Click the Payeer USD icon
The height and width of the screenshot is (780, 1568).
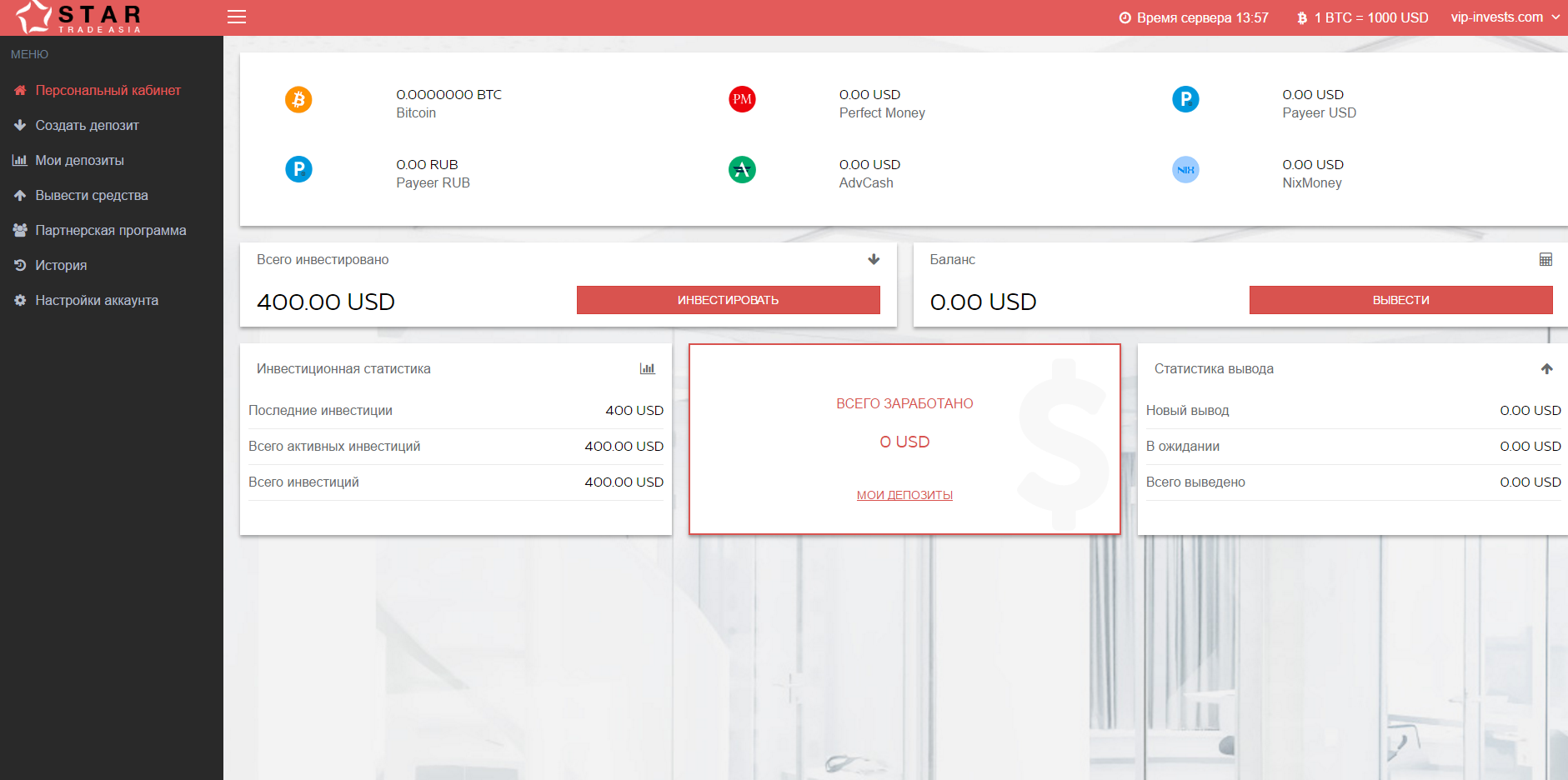point(1185,99)
